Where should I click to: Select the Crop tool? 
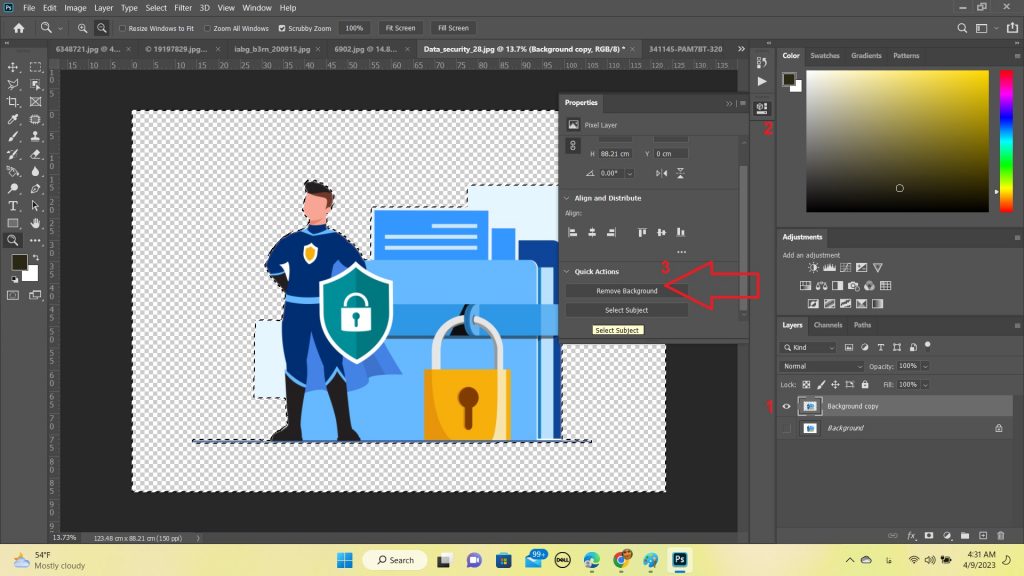pyautogui.click(x=13, y=102)
